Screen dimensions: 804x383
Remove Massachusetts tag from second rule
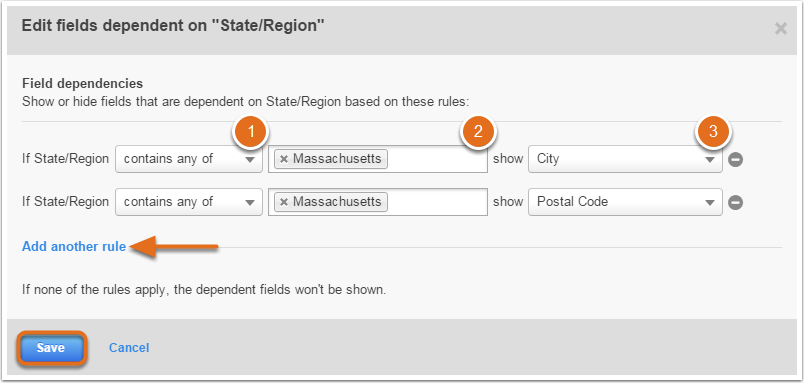point(284,202)
